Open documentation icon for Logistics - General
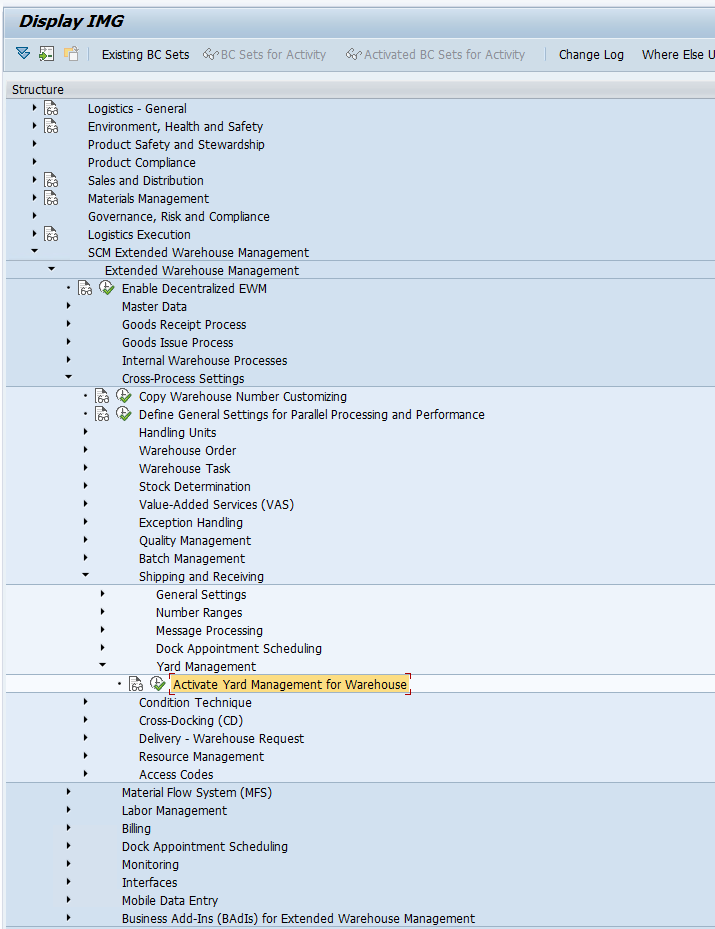The width and height of the screenshot is (715, 929). 52,108
